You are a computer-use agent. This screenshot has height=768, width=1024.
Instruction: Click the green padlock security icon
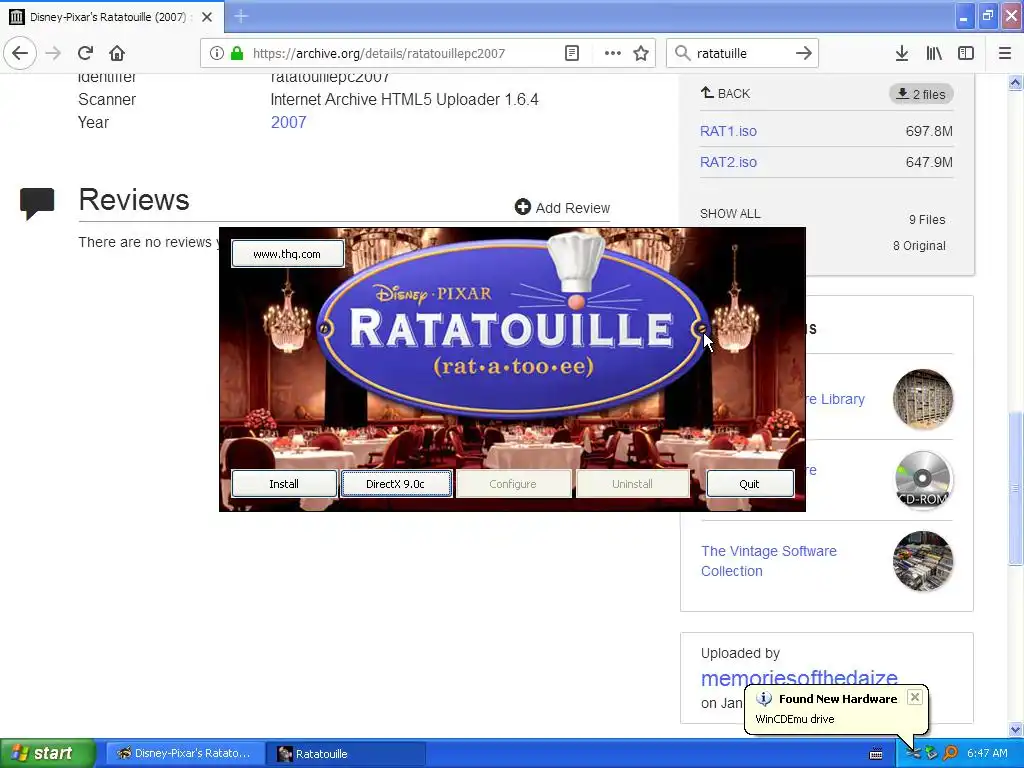tap(237, 53)
